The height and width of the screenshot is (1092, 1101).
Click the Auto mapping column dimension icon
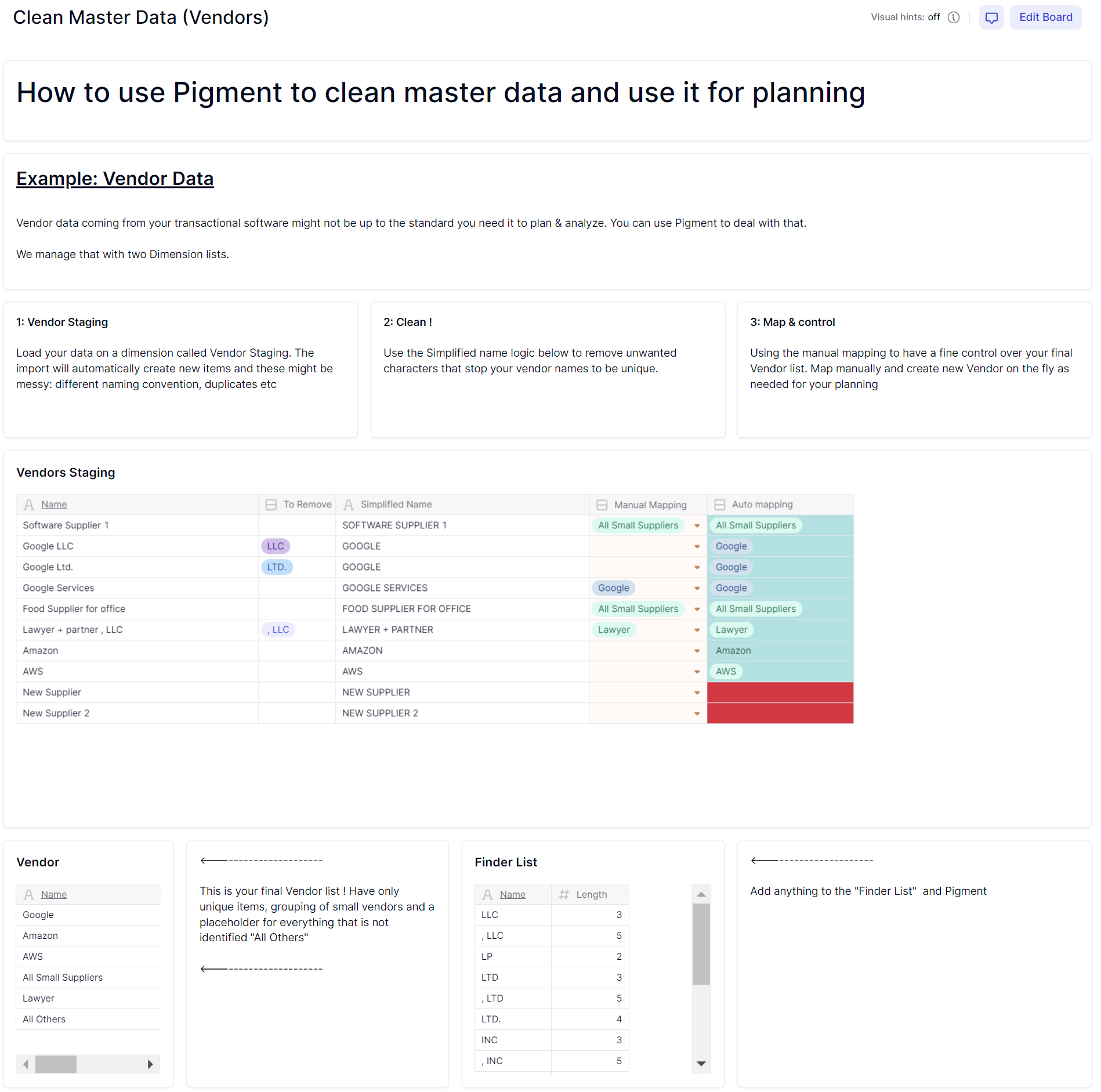(720, 505)
